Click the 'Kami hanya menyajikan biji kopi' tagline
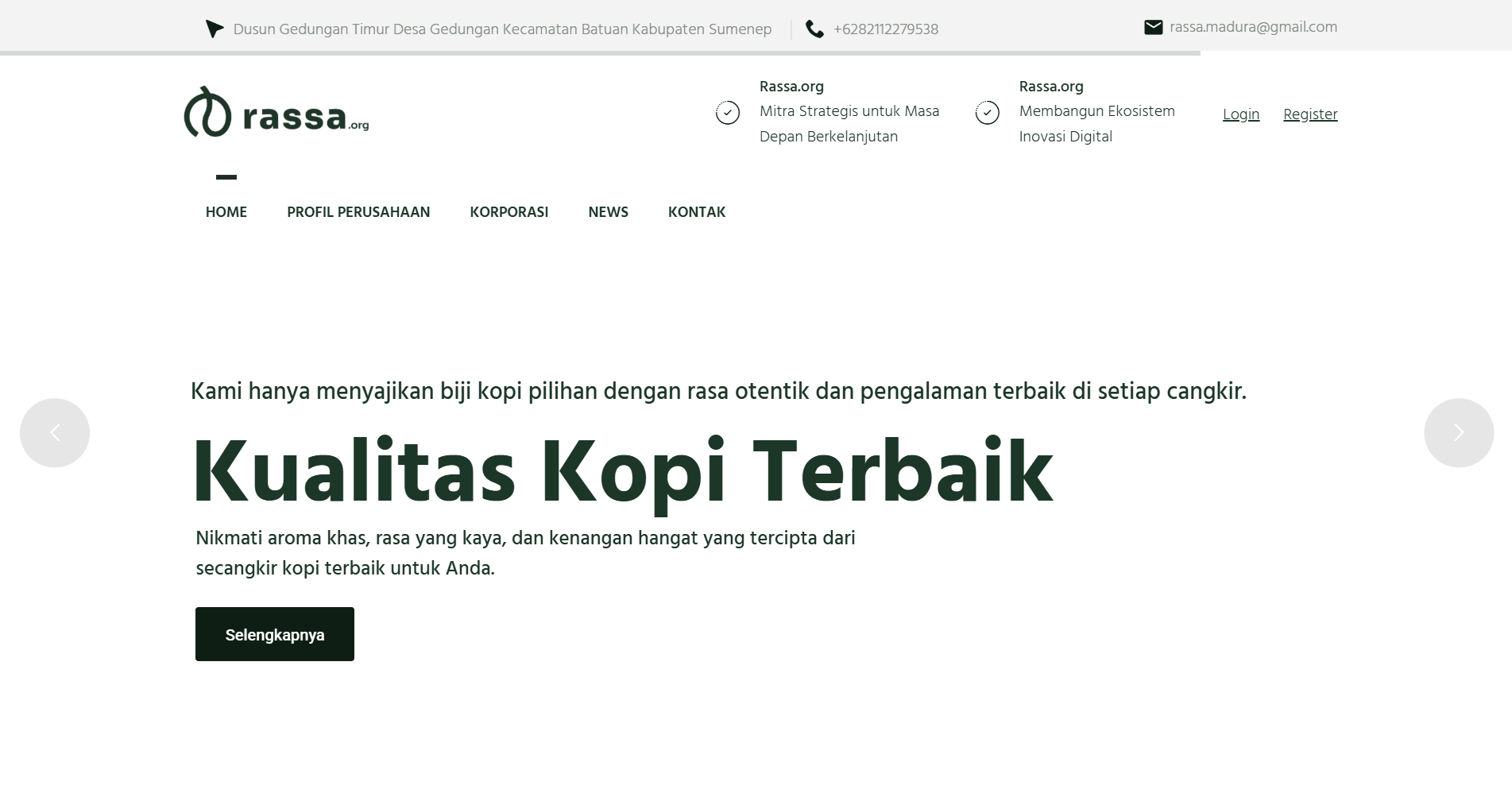This screenshot has height=801, width=1512. [718, 392]
